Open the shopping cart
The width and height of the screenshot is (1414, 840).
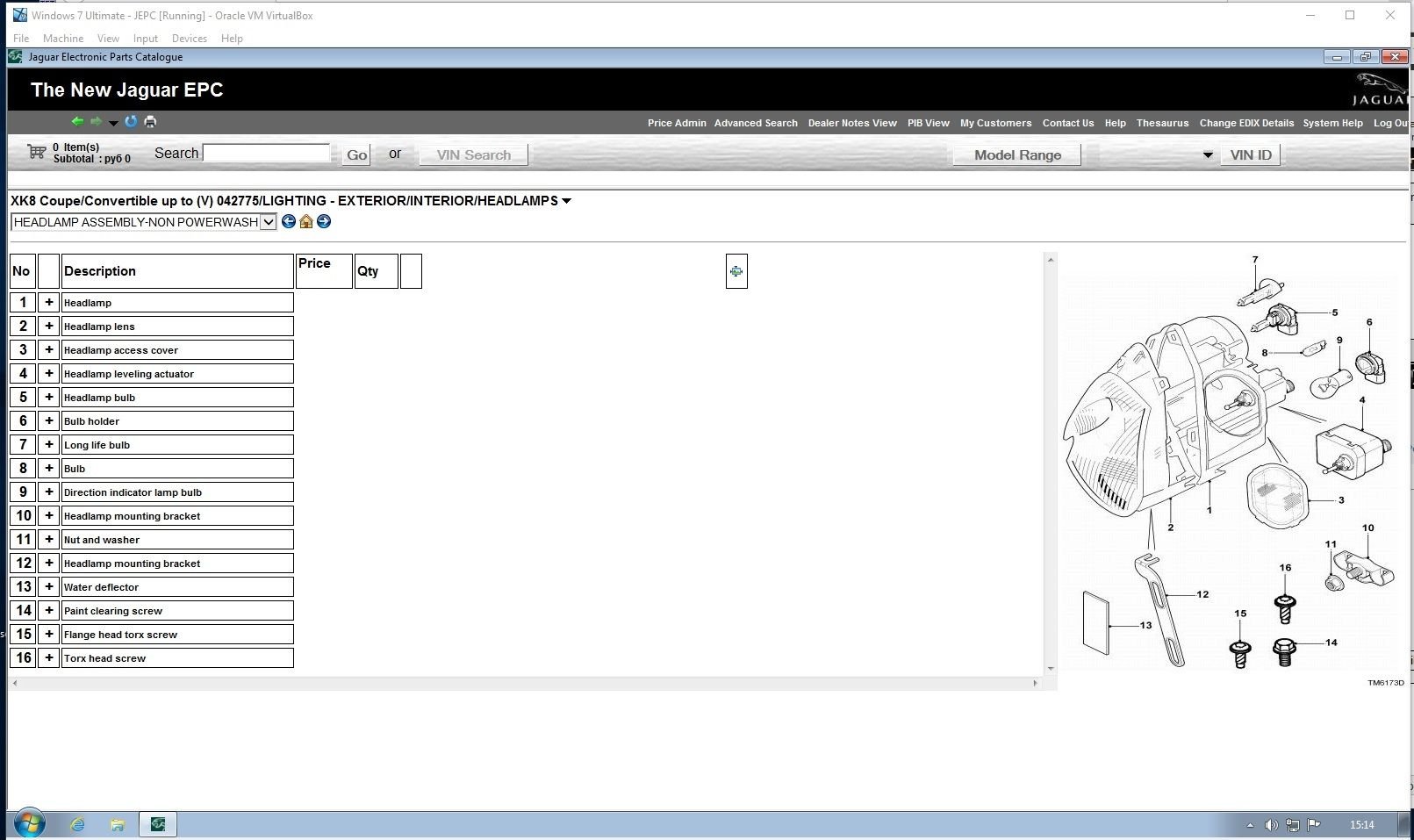coord(37,152)
